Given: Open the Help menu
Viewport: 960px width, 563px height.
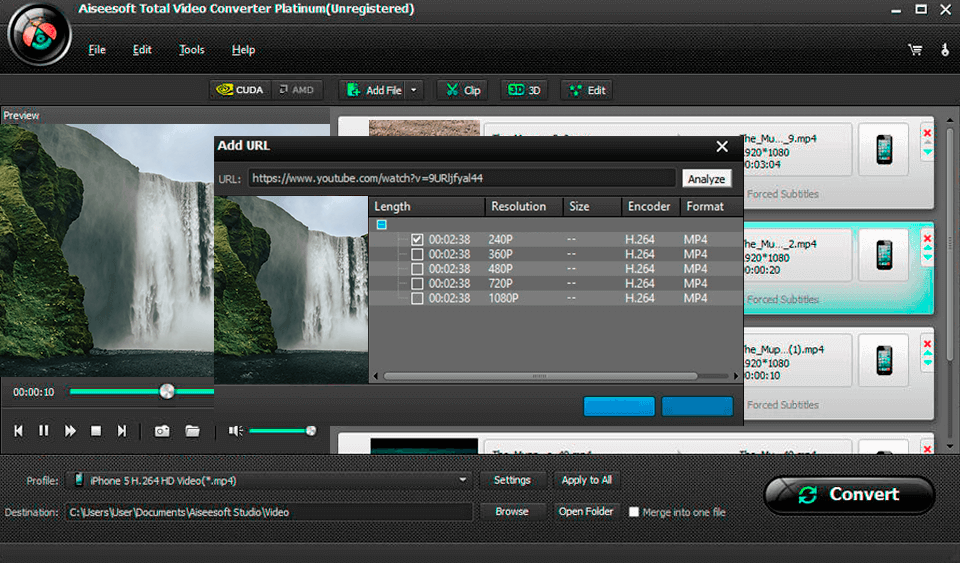Looking at the screenshot, I should pos(243,50).
